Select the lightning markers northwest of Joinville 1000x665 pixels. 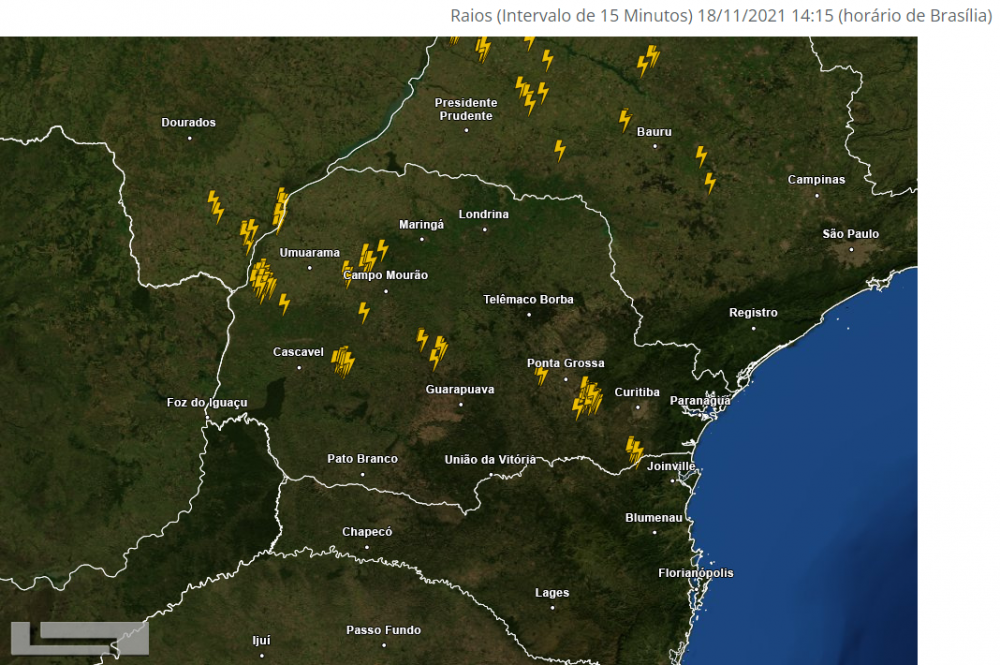coord(635,451)
